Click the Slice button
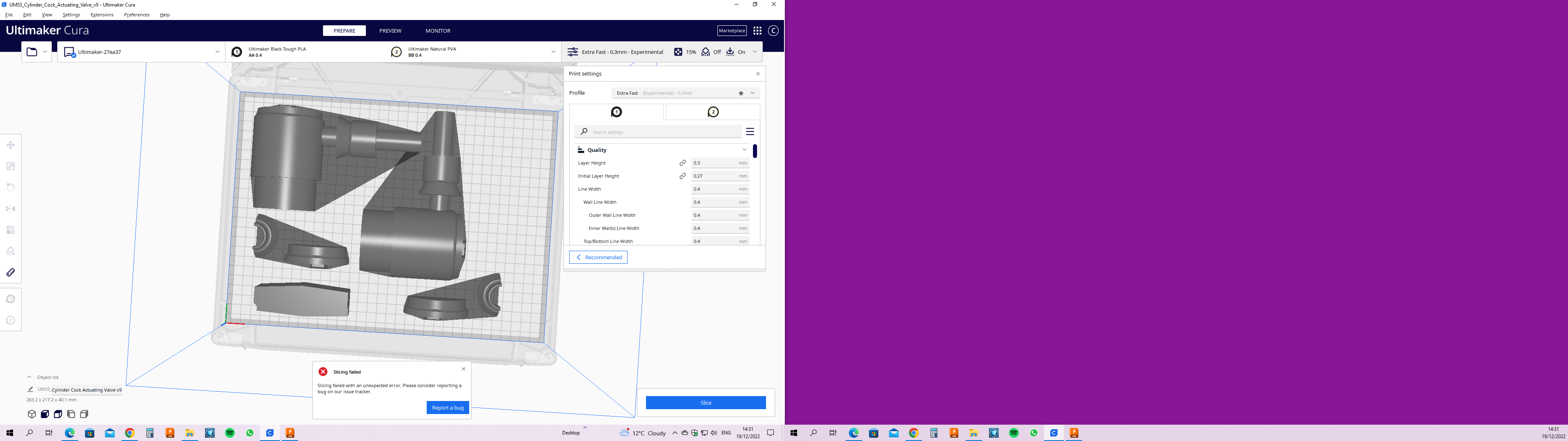The width and height of the screenshot is (1568, 441). (x=706, y=403)
